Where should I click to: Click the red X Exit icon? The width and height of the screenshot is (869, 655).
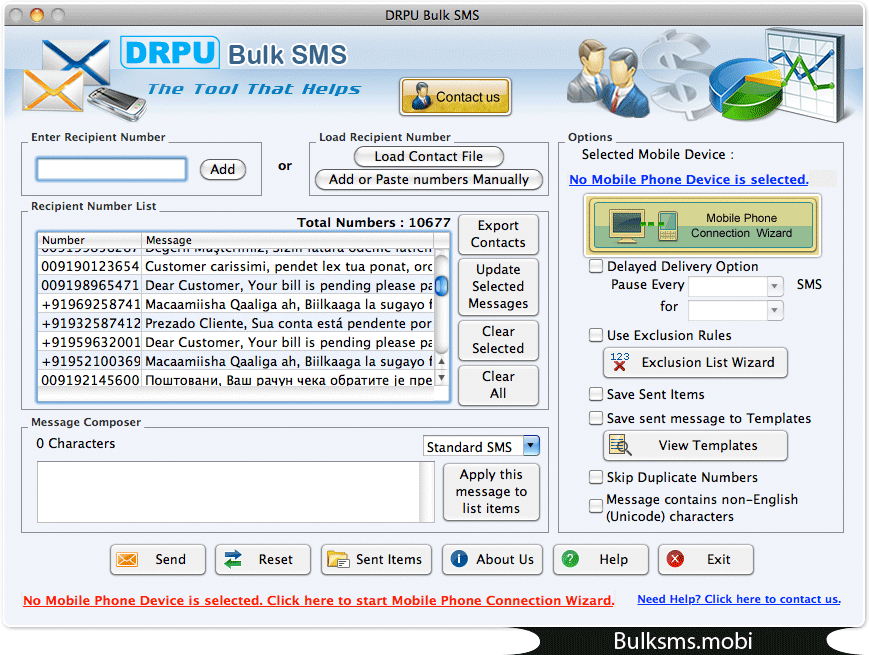pyautogui.click(x=675, y=559)
